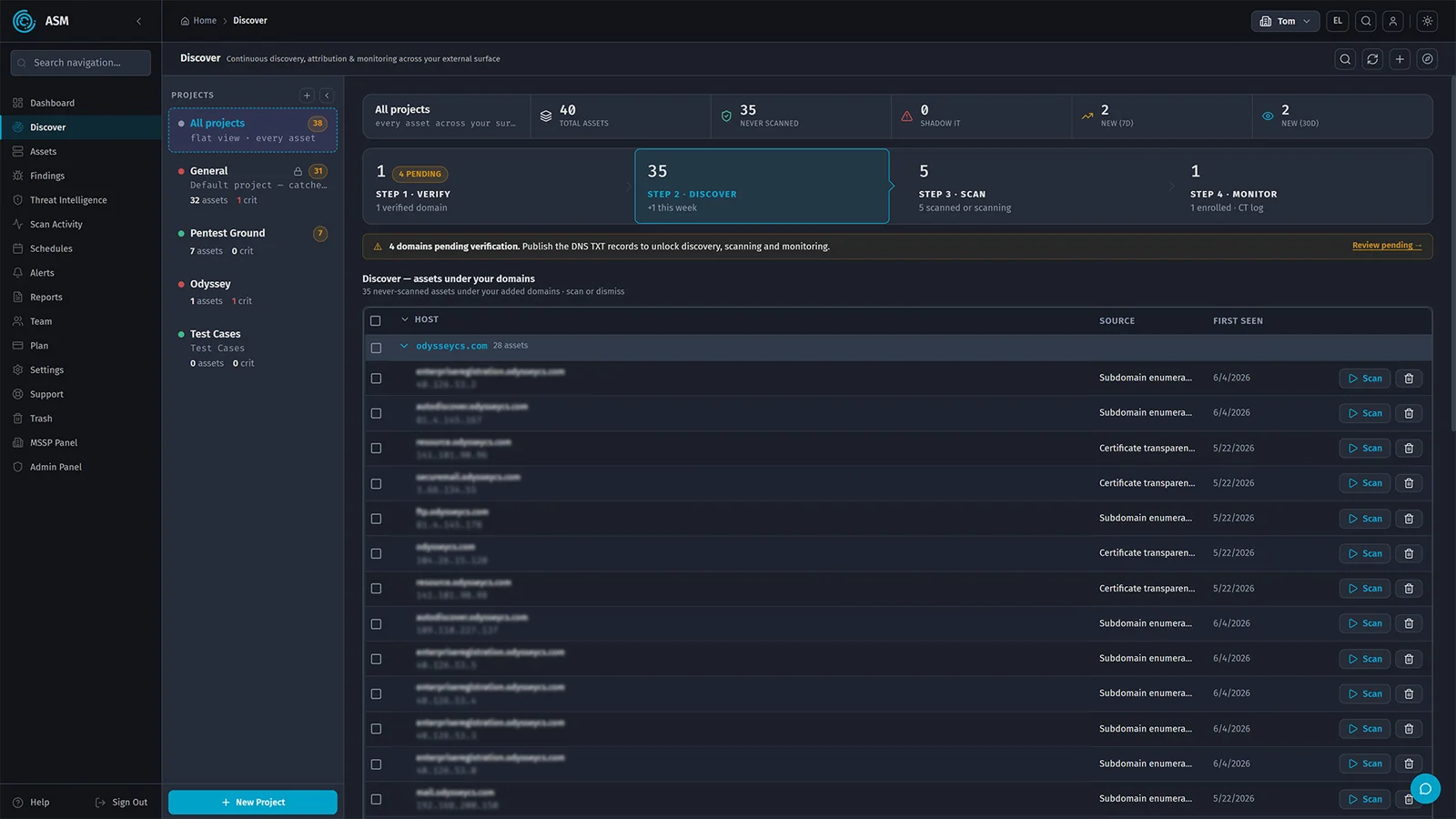Select the General project
Image resolution: width=1456 pixels, height=819 pixels.
click(x=253, y=185)
